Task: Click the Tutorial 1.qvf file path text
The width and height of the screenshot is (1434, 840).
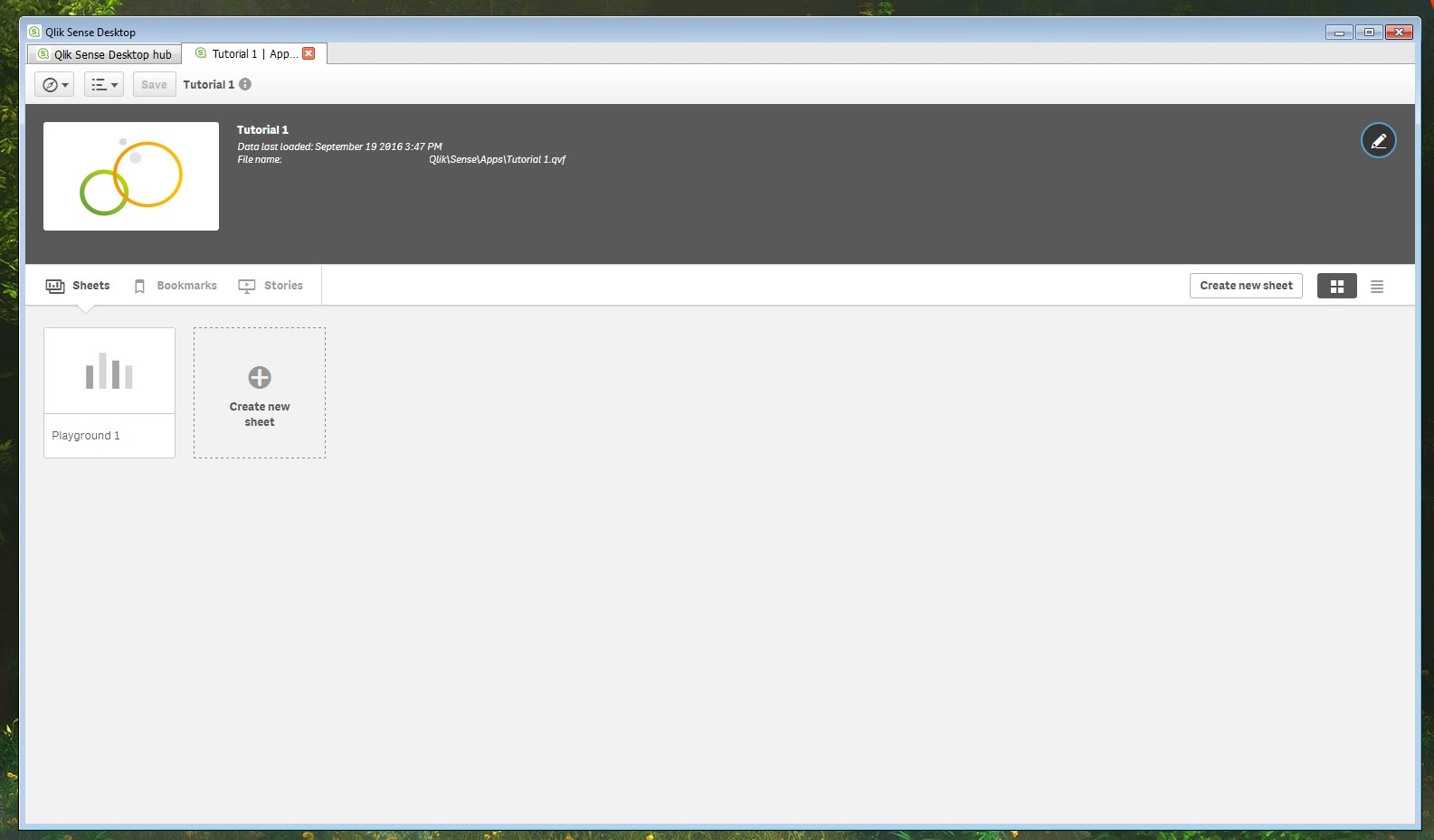Action: click(497, 159)
